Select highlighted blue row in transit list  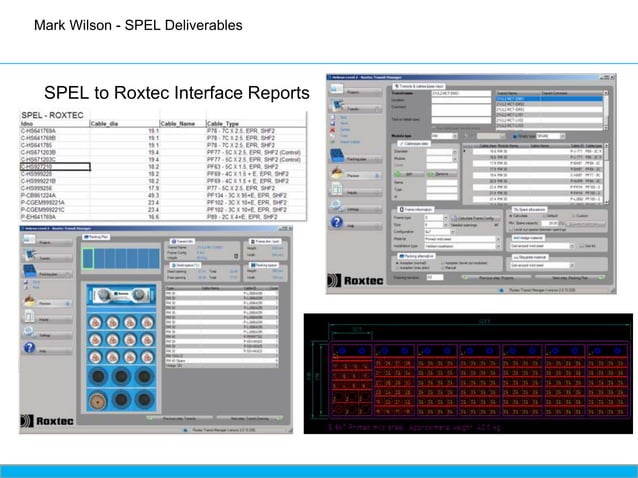tap(549, 99)
